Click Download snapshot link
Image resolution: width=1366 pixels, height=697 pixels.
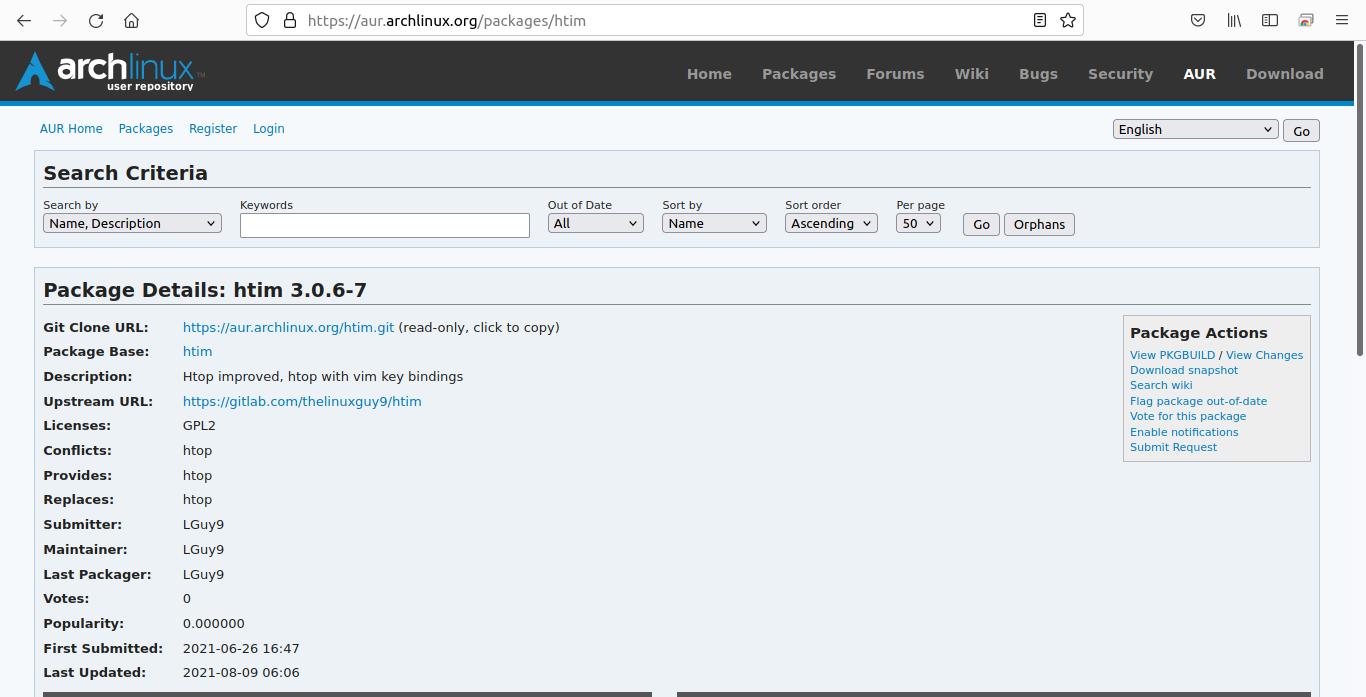click(x=1183, y=370)
